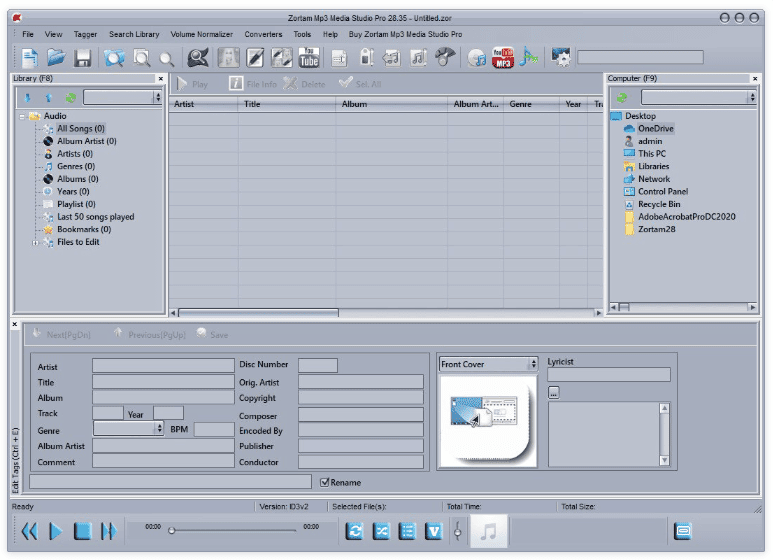This screenshot has height=560, width=773.
Task: Select Bookmarks (0) in Library tree
Action: tap(84, 229)
